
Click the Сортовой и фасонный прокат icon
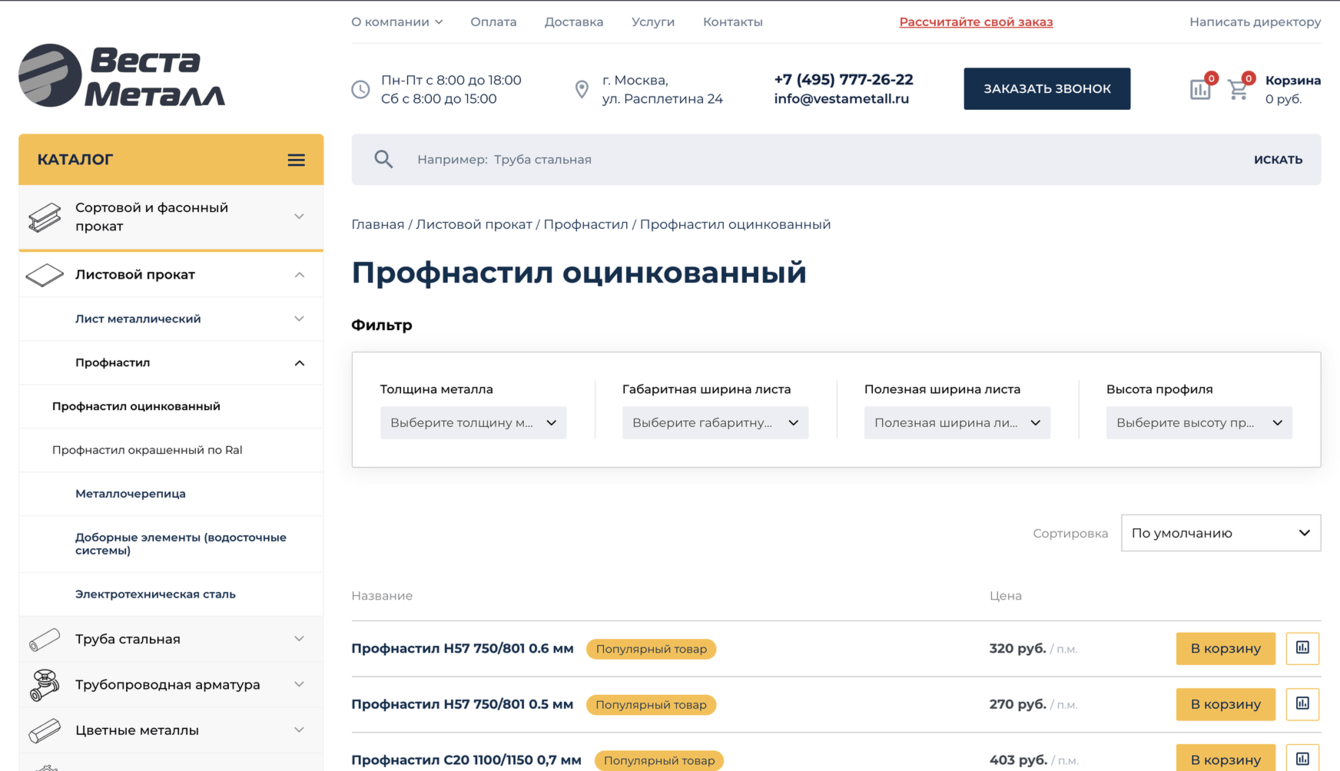[44, 217]
